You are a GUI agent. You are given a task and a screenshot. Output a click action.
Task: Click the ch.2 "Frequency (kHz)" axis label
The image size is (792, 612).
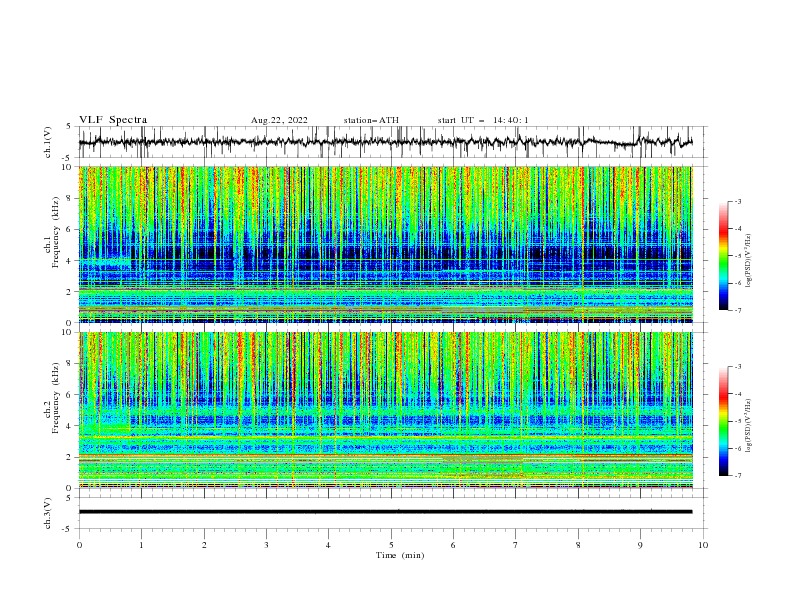pos(56,398)
